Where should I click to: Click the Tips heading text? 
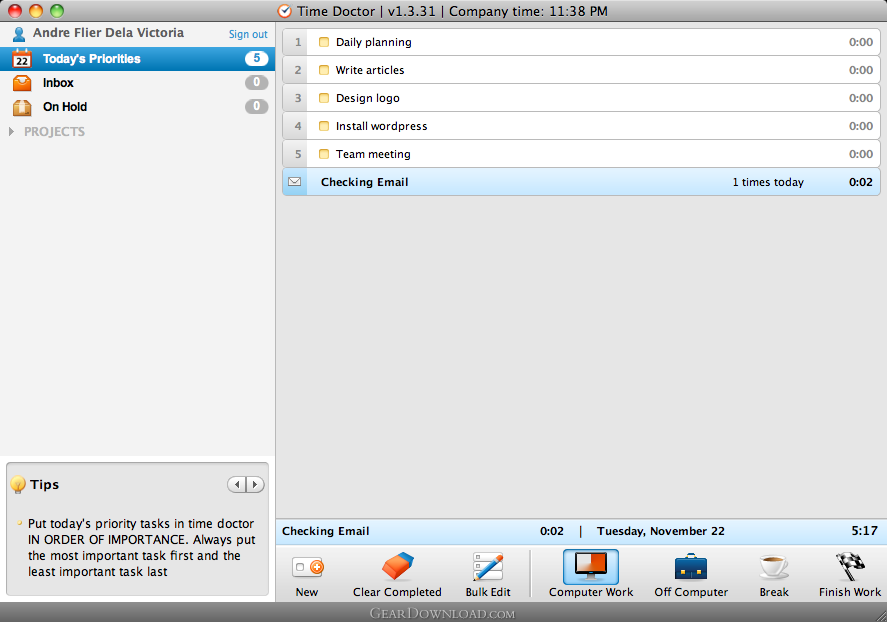coord(45,485)
